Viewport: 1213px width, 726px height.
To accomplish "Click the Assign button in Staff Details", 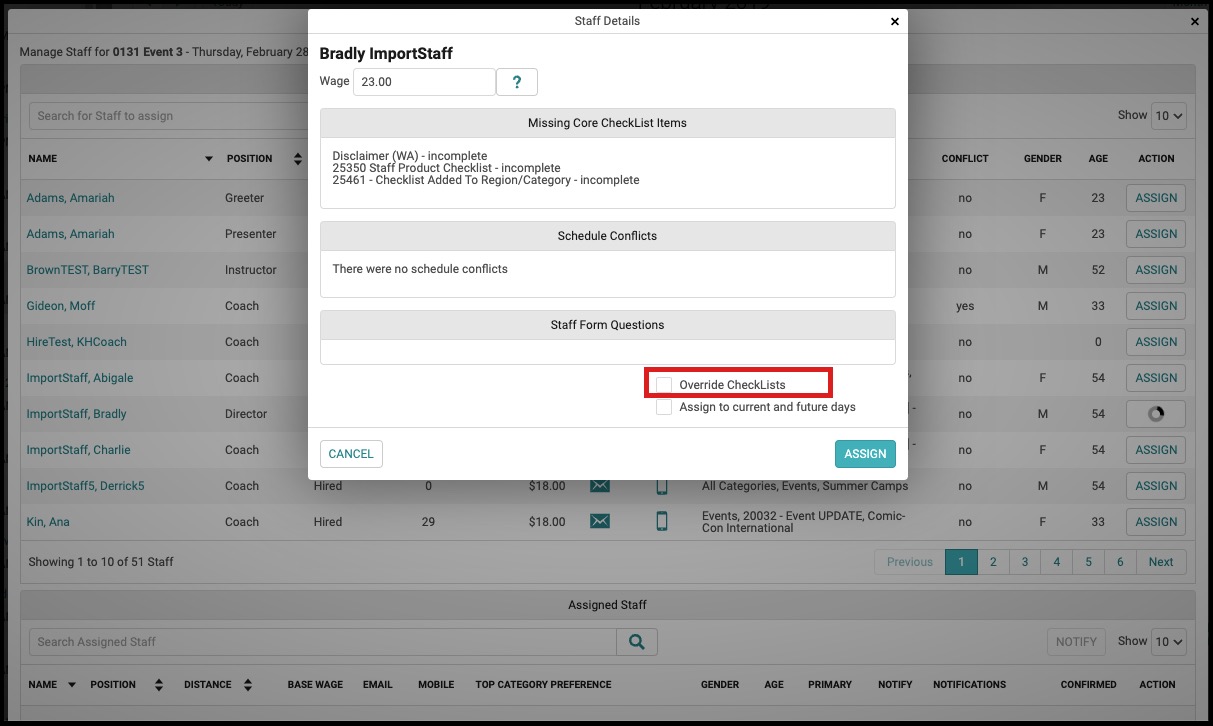I will 865,454.
